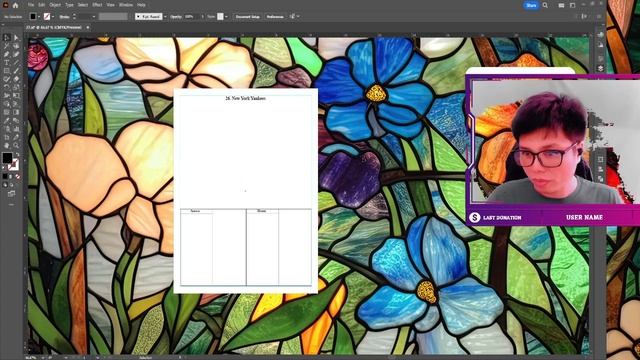
Task: Select the Pen tool
Action: tap(7, 54)
